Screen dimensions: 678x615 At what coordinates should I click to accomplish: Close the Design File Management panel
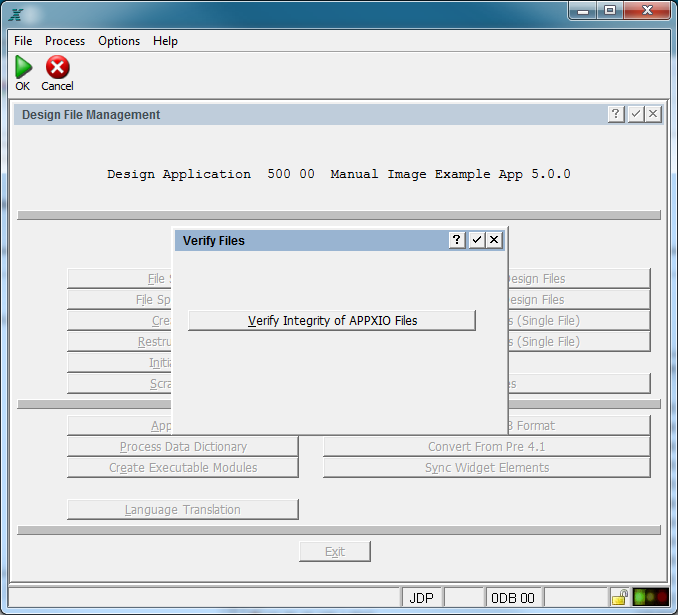653,114
